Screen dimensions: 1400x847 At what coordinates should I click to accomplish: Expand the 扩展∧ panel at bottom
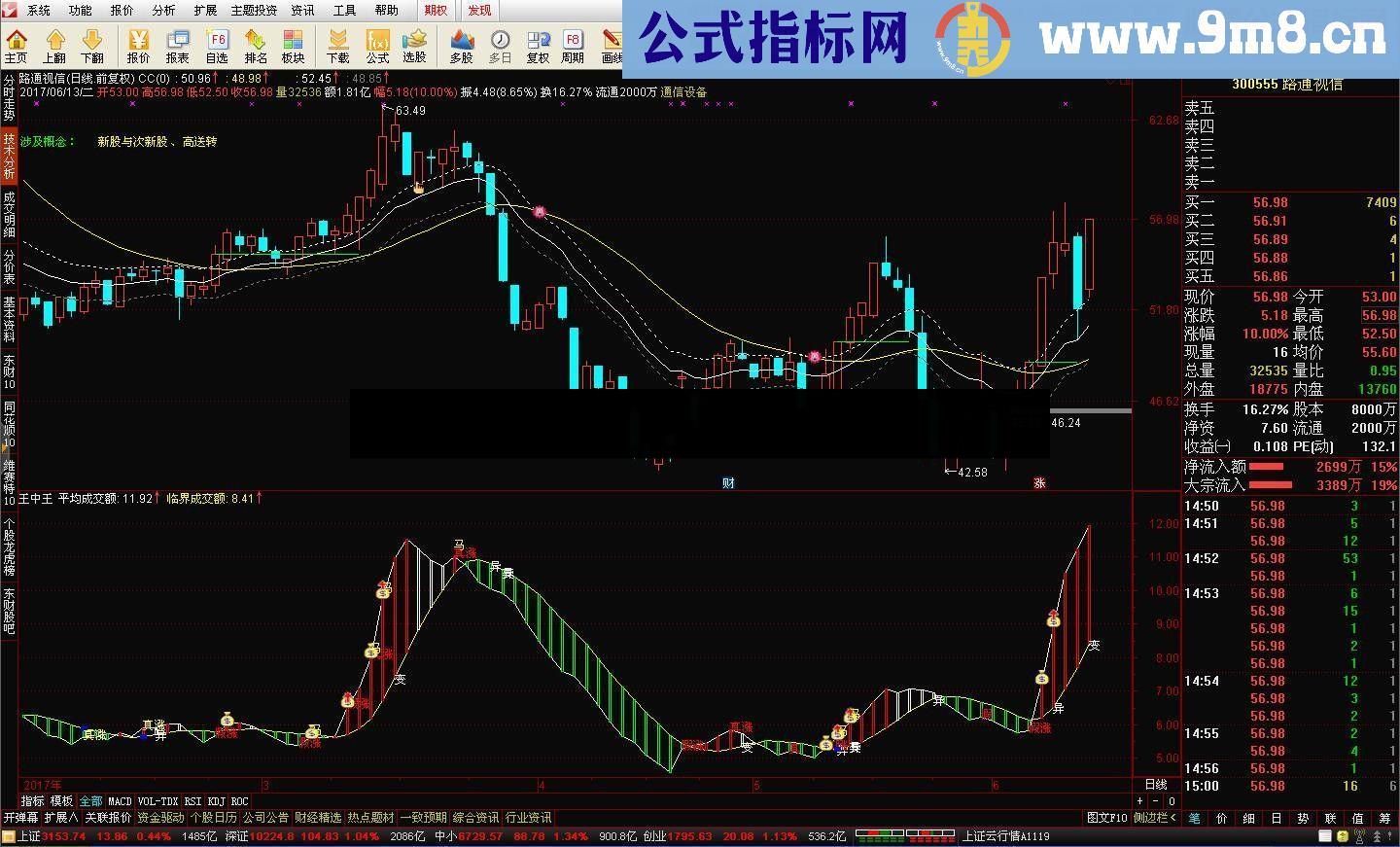tap(61, 818)
